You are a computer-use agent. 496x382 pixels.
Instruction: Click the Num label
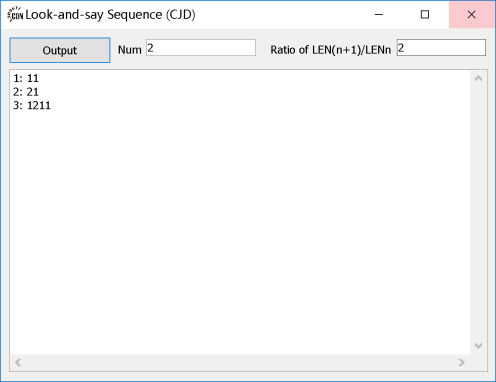click(130, 50)
